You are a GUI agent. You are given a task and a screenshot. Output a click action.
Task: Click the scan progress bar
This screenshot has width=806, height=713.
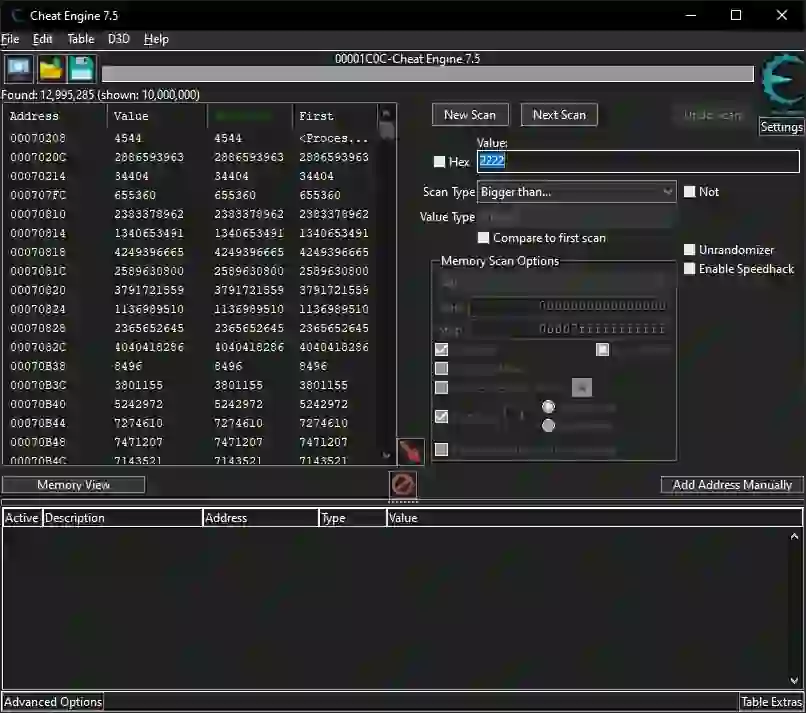pyautogui.click(x=428, y=74)
